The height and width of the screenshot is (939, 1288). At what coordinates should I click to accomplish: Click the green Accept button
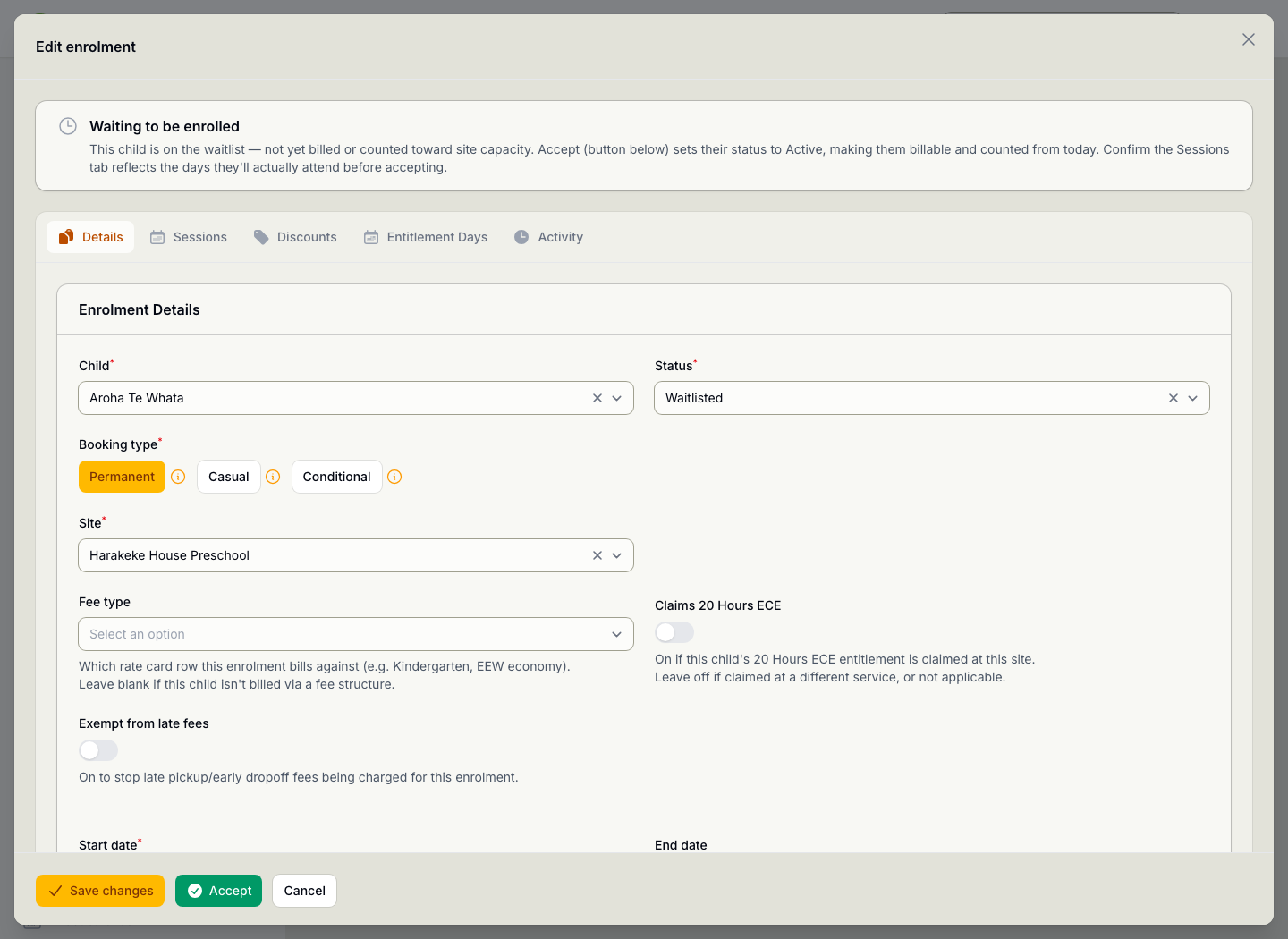(218, 891)
